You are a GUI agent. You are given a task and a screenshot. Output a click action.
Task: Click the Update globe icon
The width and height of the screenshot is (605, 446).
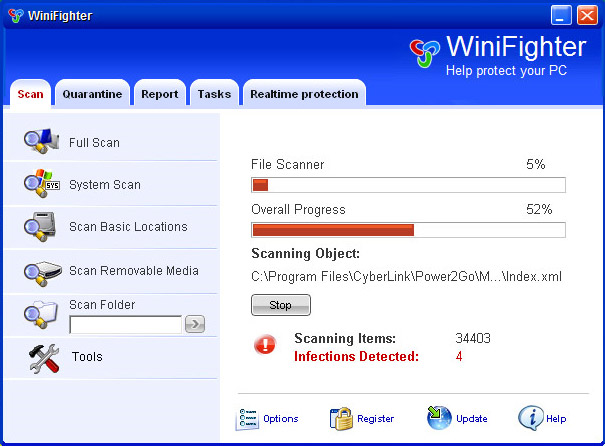[439, 417]
